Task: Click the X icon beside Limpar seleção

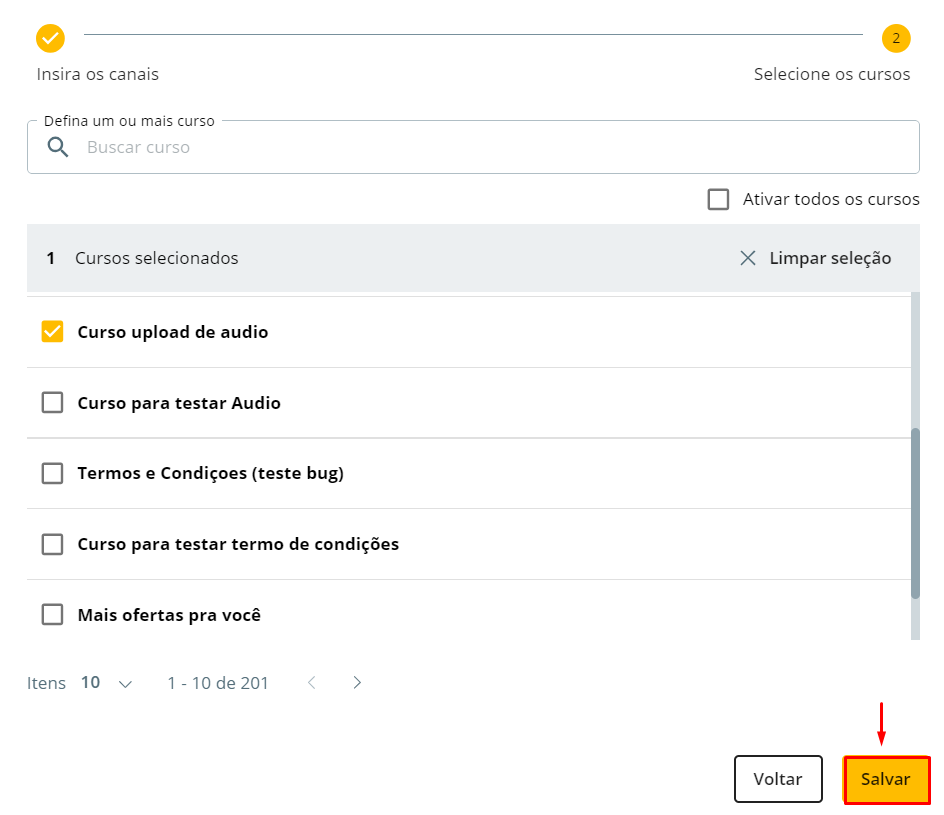Action: pyautogui.click(x=747, y=258)
